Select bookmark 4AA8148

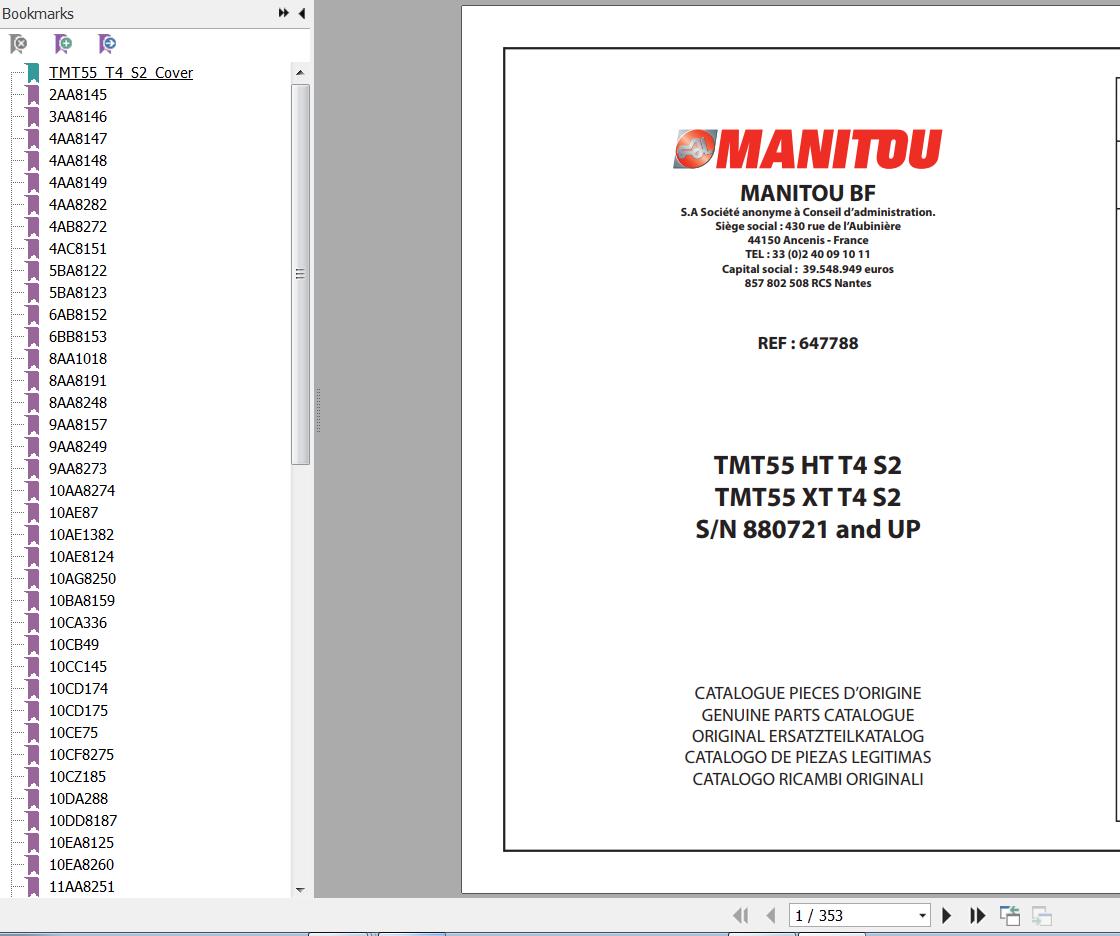point(78,161)
